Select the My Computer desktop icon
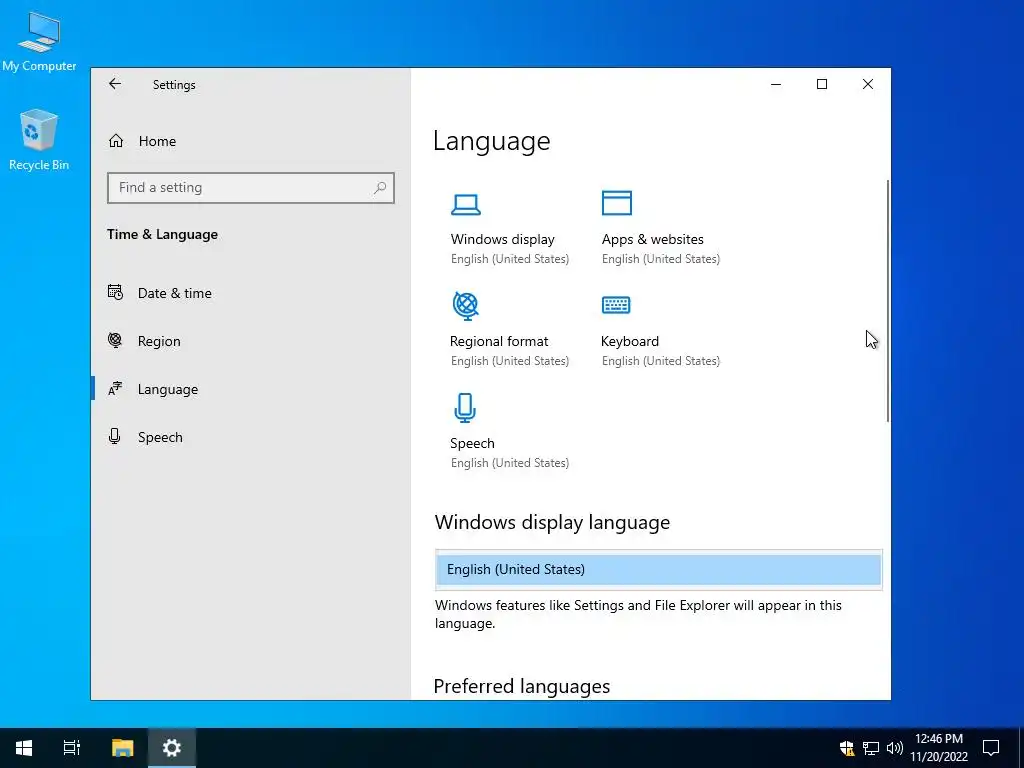The image size is (1024, 768). point(39,41)
